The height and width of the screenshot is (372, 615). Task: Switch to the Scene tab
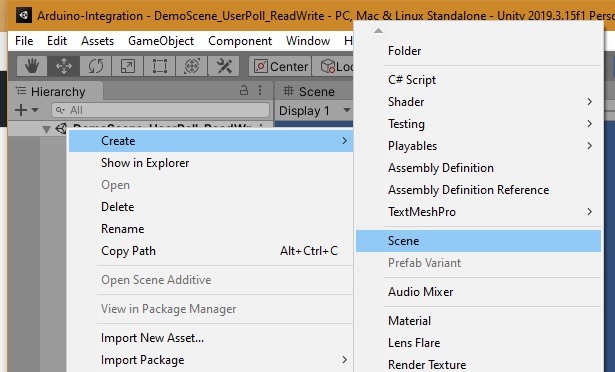tap(309, 91)
